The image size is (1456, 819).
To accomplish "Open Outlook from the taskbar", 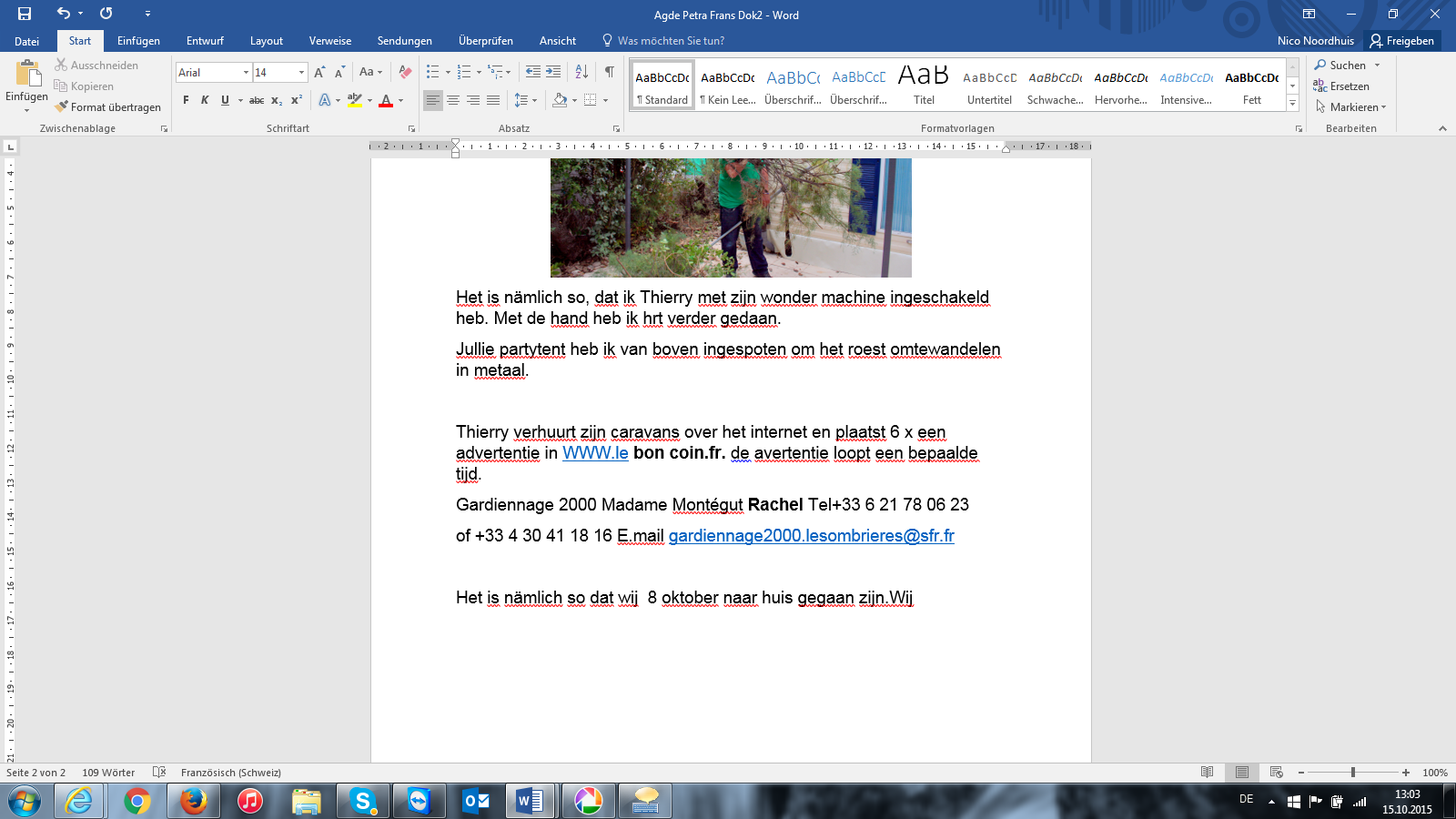I will click(476, 802).
